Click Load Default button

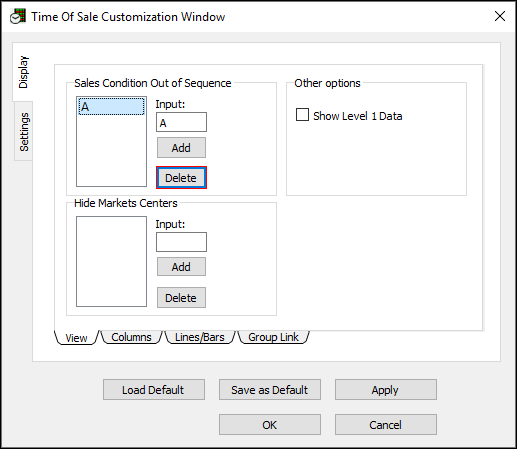click(154, 389)
